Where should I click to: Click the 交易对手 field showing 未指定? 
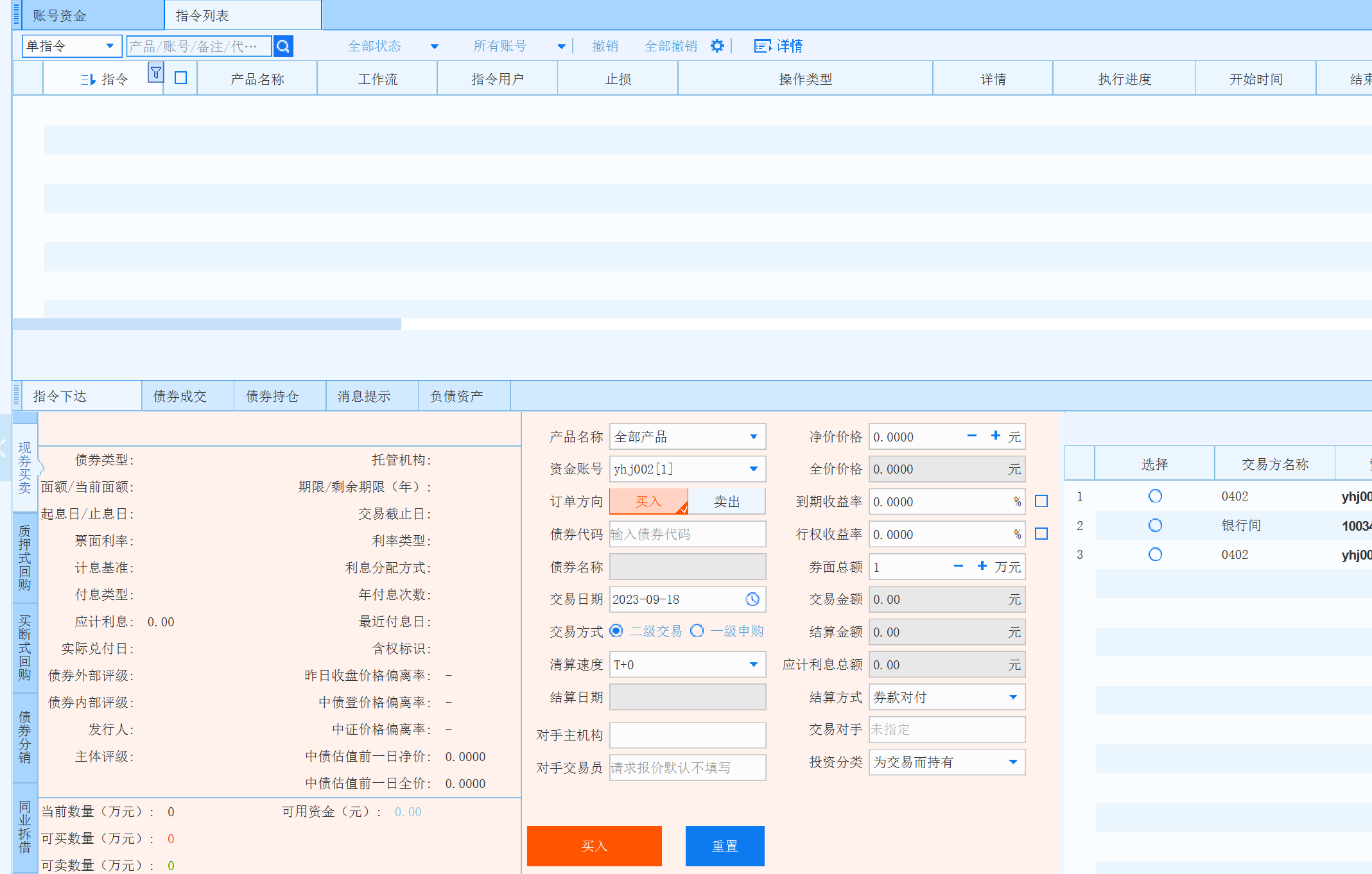point(947,730)
